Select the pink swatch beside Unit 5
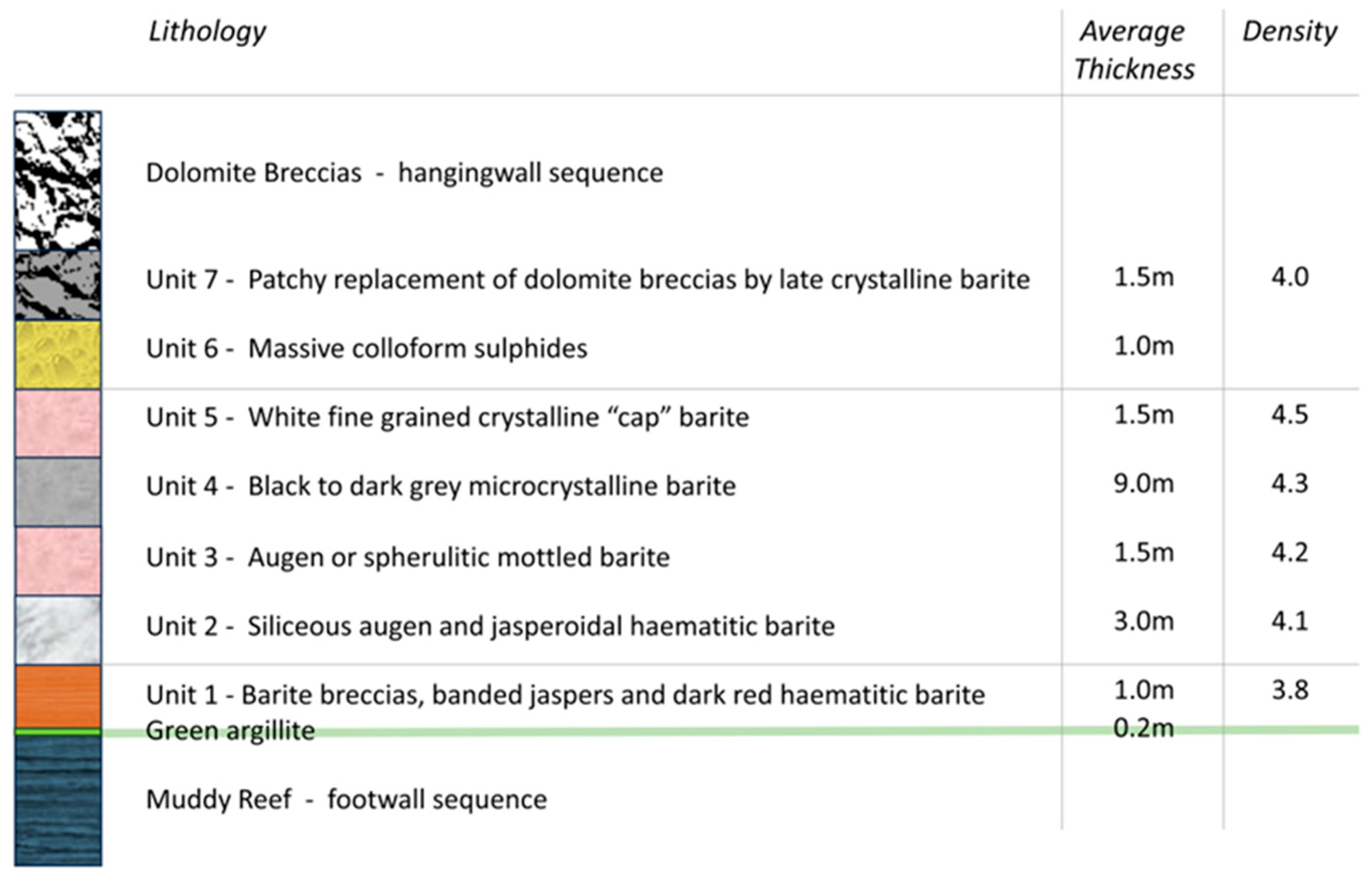1372x877 pixels. [58, 423]
